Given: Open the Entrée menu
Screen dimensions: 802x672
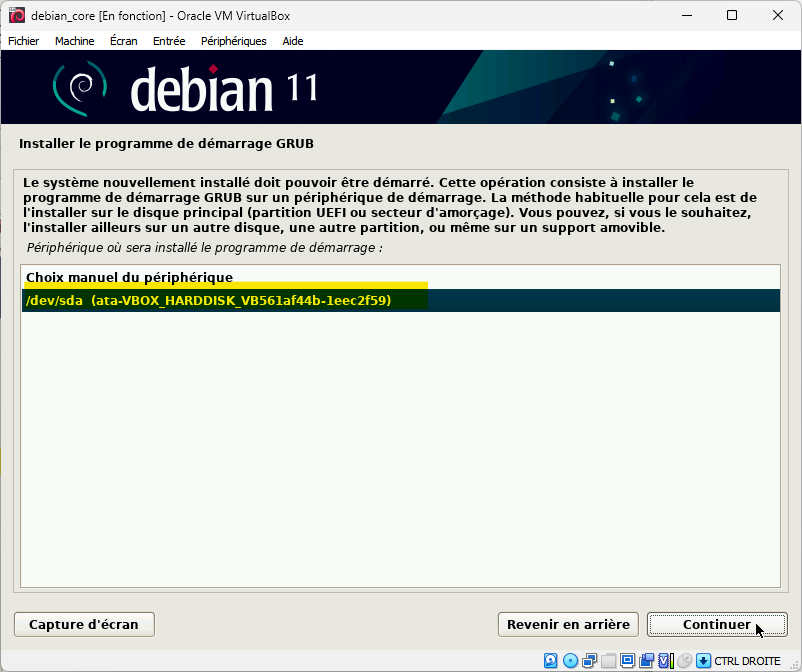Looking at the screenshot, I should (x=169, y=41).
